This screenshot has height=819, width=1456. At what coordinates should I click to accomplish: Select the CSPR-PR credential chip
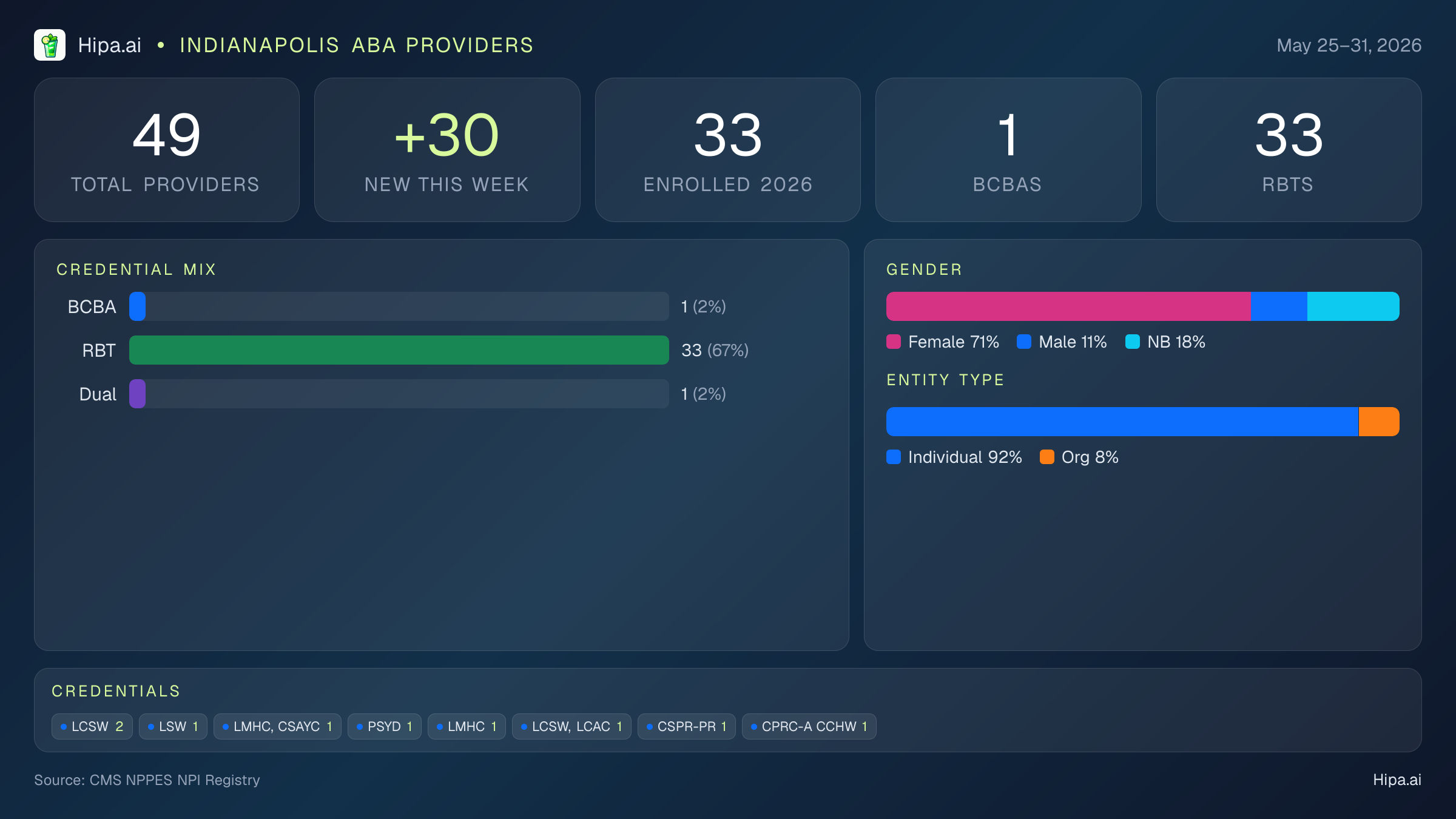click(x=687, y=726)
